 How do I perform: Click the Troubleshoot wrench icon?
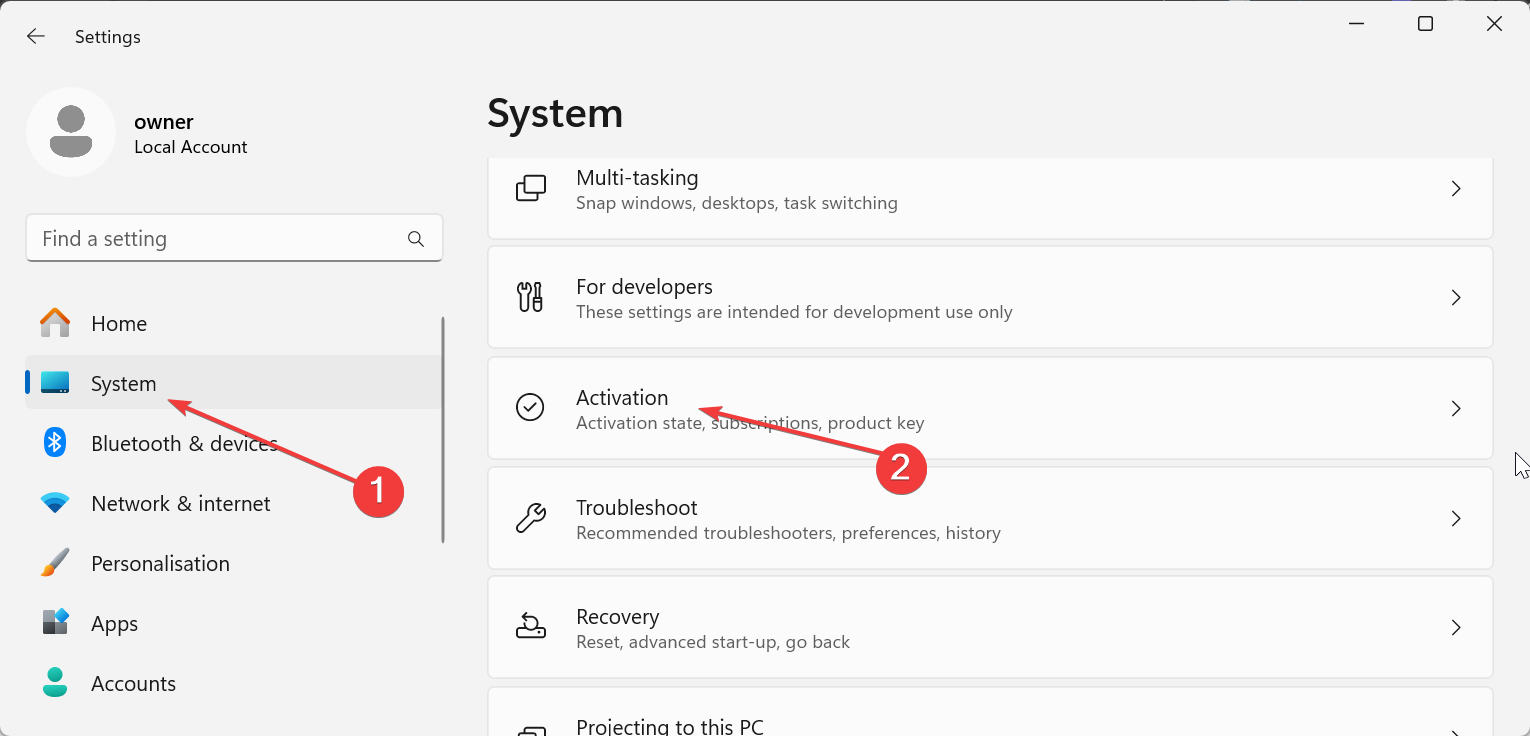(x=530, y=519)
